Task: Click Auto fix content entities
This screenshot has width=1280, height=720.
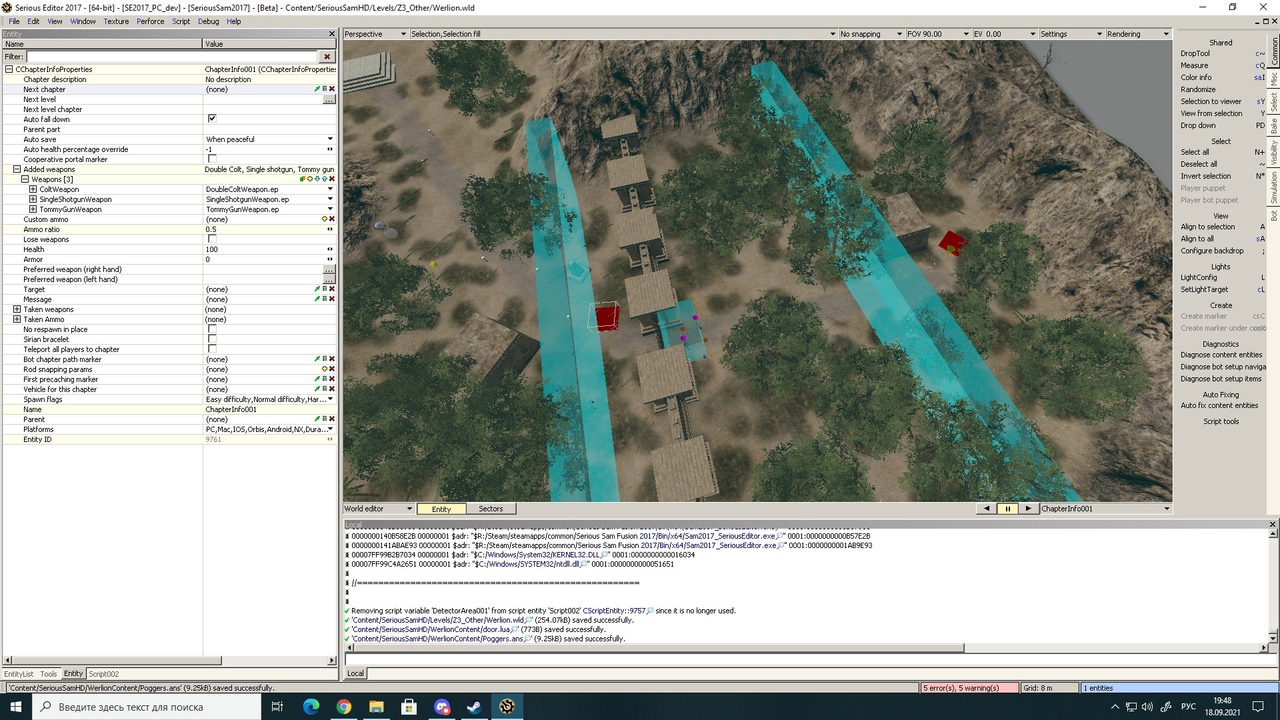Action: click(x=1220, y=405)
